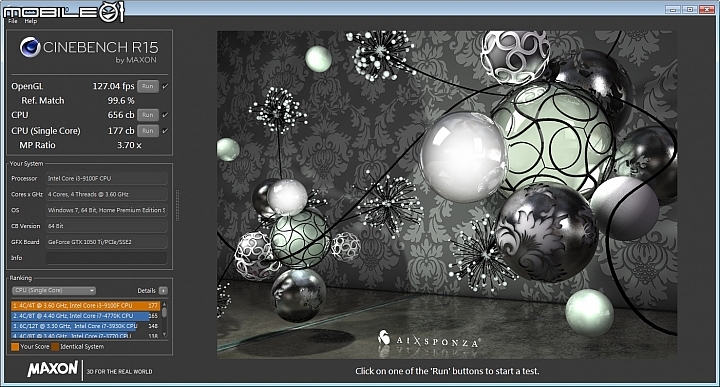Click the Your Score orange legend swatch
The image size is (720, 387).
pos(15,347)
